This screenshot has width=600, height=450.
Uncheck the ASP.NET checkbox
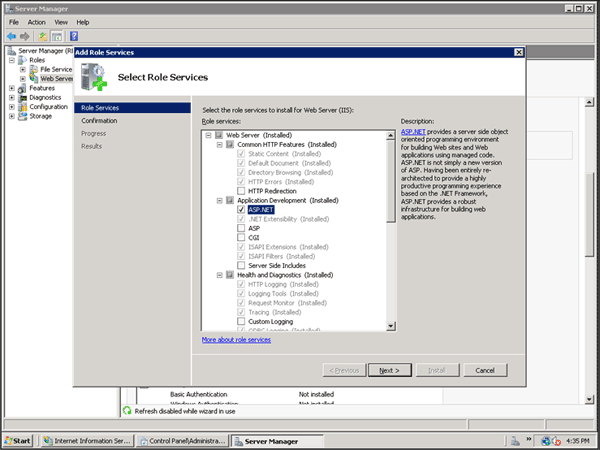pyautogui.click(x=241, y=210)
